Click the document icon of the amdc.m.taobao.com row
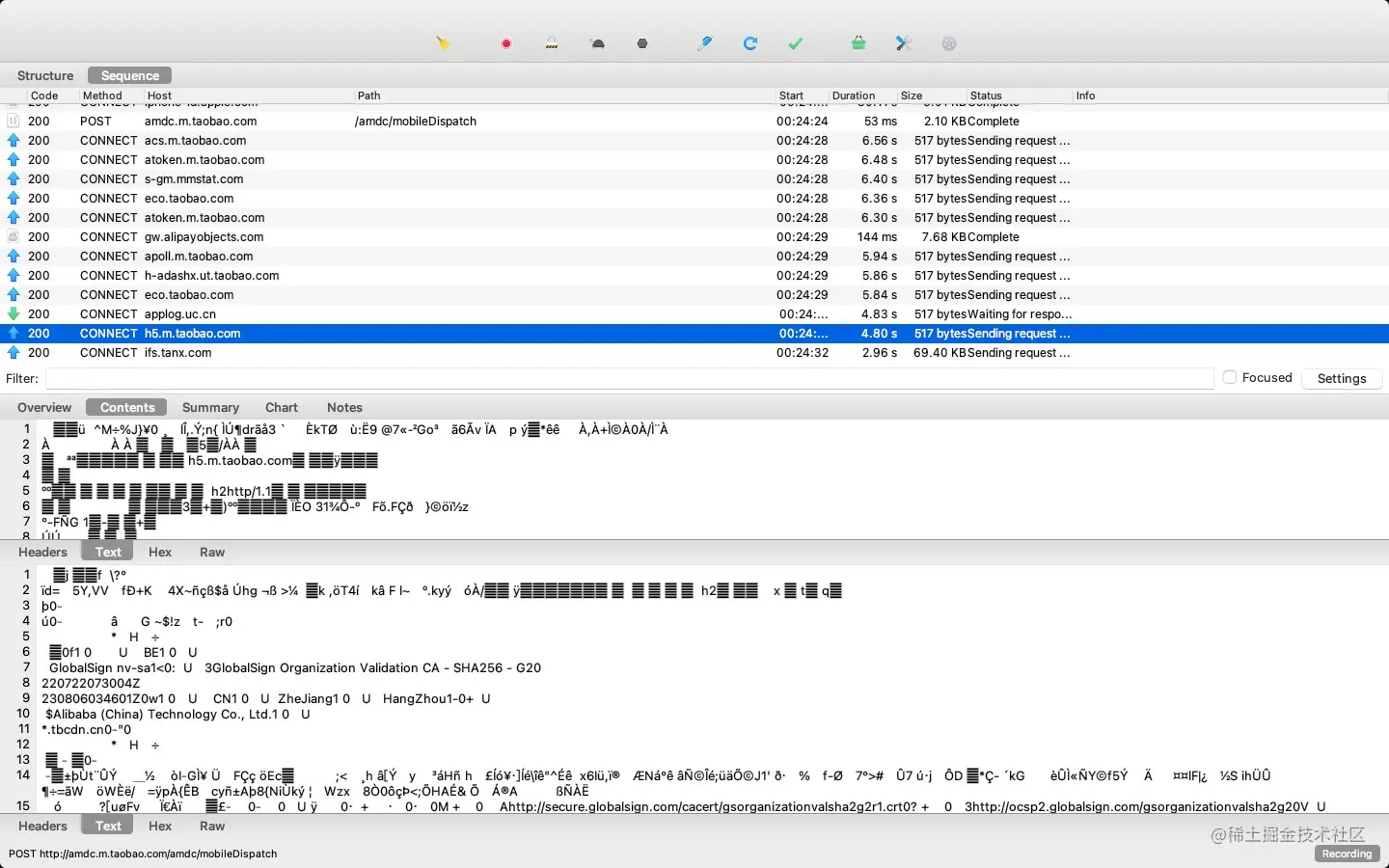This screenshot has height=868, width=1389. [x=14, y=122]
